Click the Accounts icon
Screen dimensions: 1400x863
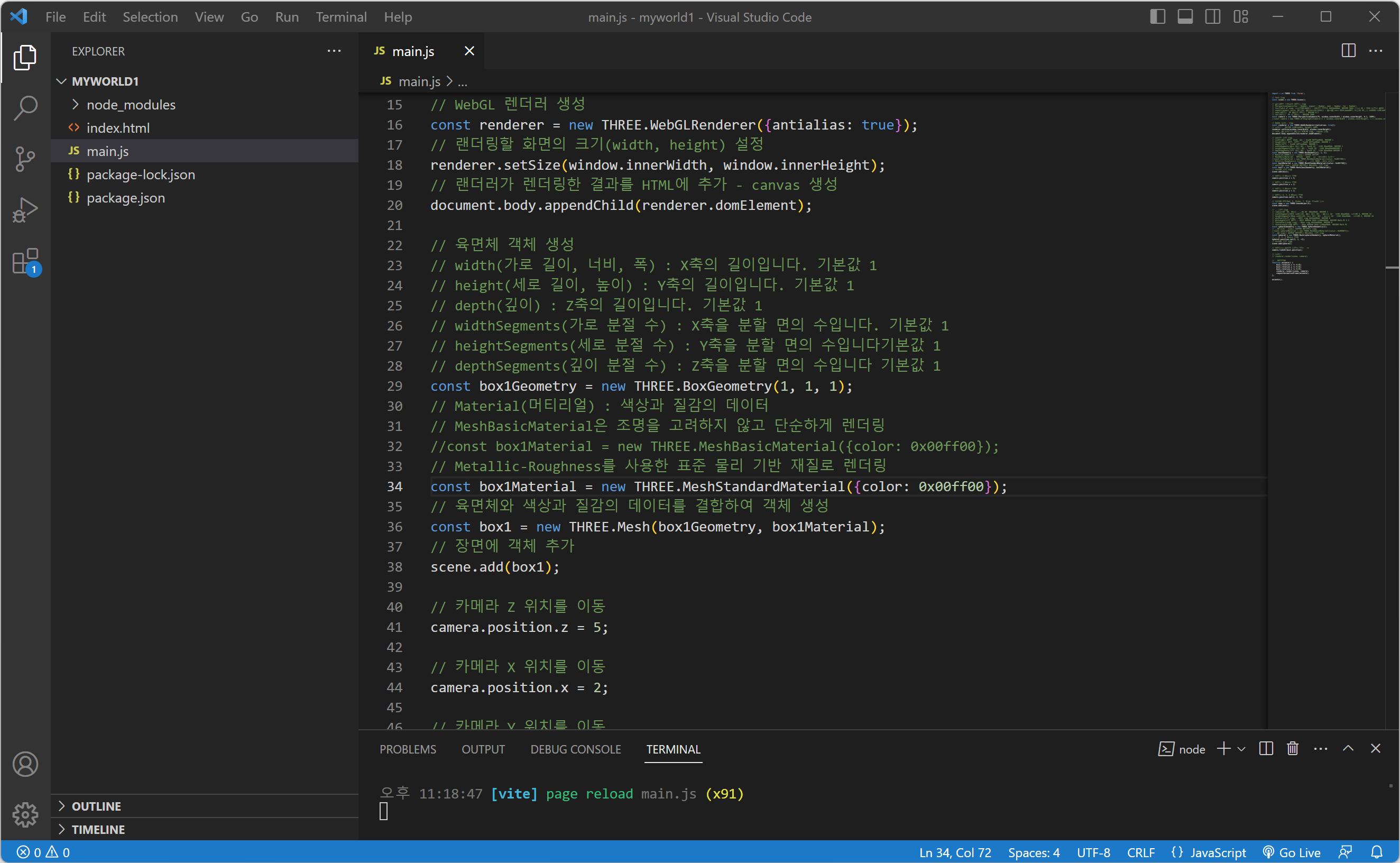click(x=25, y=764)
